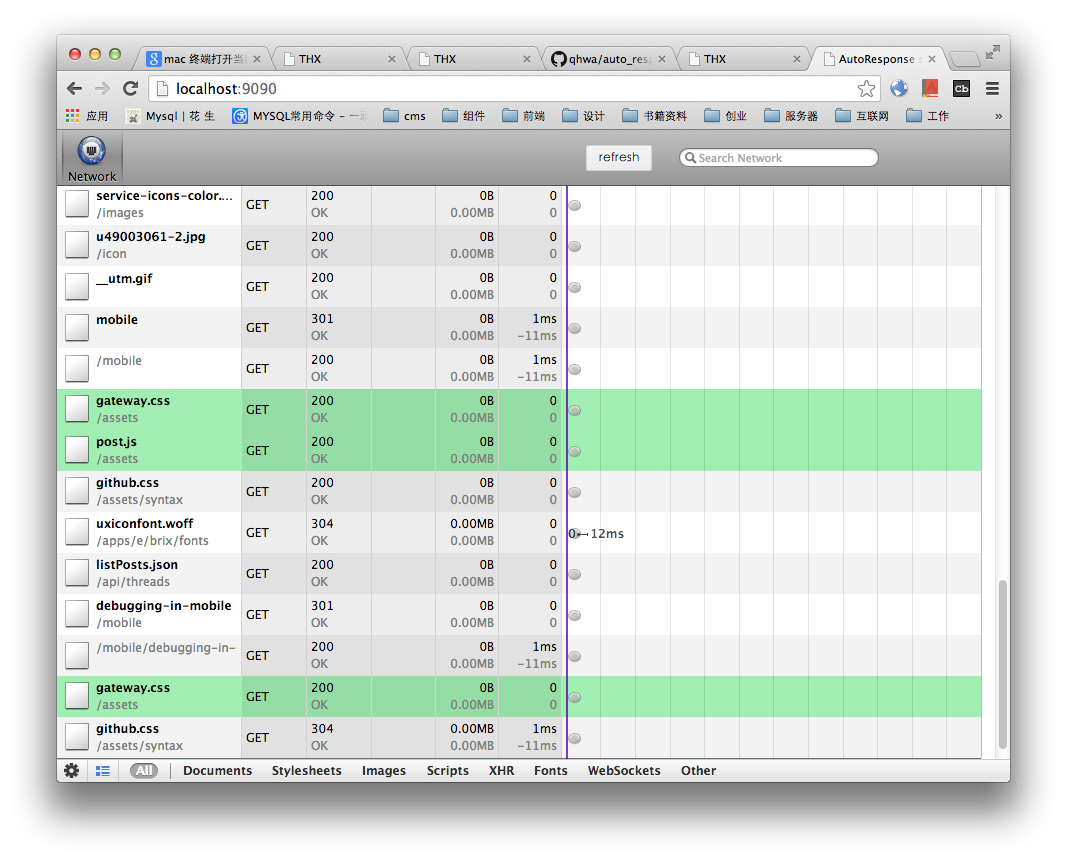This screenshot has height=861, width=1067.
Task: Toggle the small request rows list icon
Action: coord(103,770)
